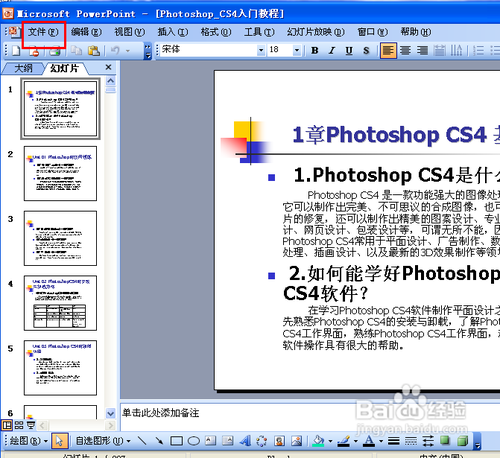Select slide 3 thumbnail
The width and height of the screenshot is (500, 458).
[x=60, y=238]
